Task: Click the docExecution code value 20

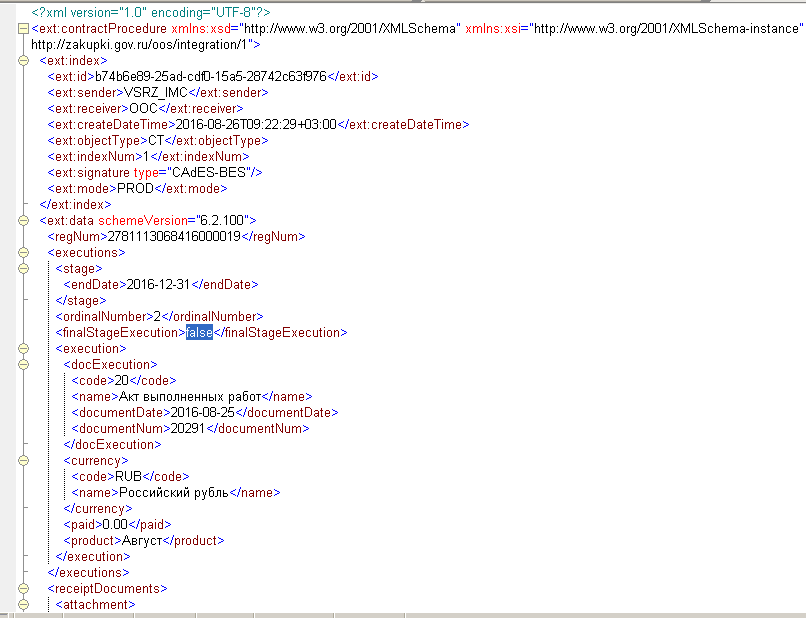Action: 121,380
